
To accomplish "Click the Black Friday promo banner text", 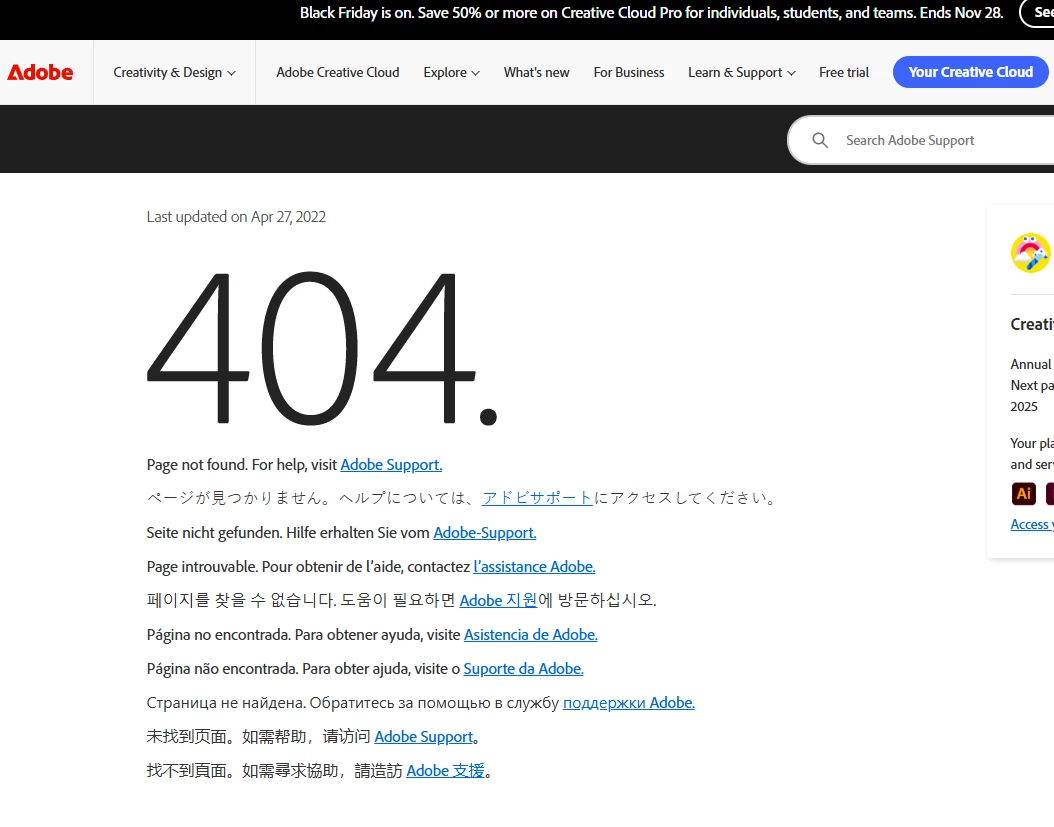I will coord(651,13).
